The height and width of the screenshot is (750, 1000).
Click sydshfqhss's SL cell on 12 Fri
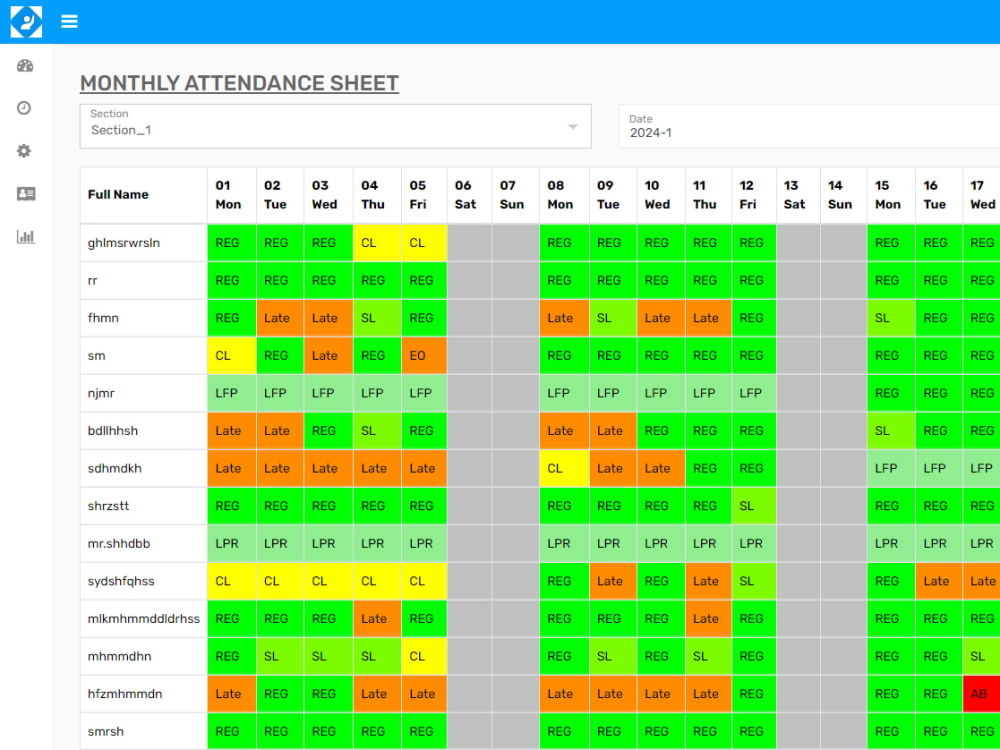pos(754,581)
